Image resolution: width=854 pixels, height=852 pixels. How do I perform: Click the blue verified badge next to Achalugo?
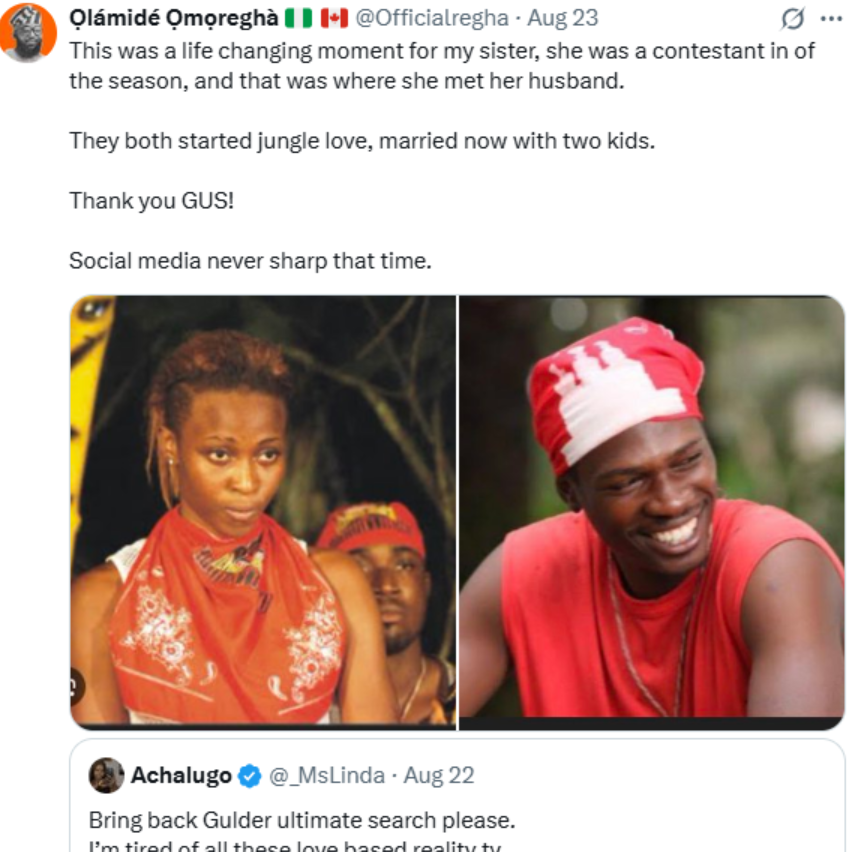tap(250, 776)
